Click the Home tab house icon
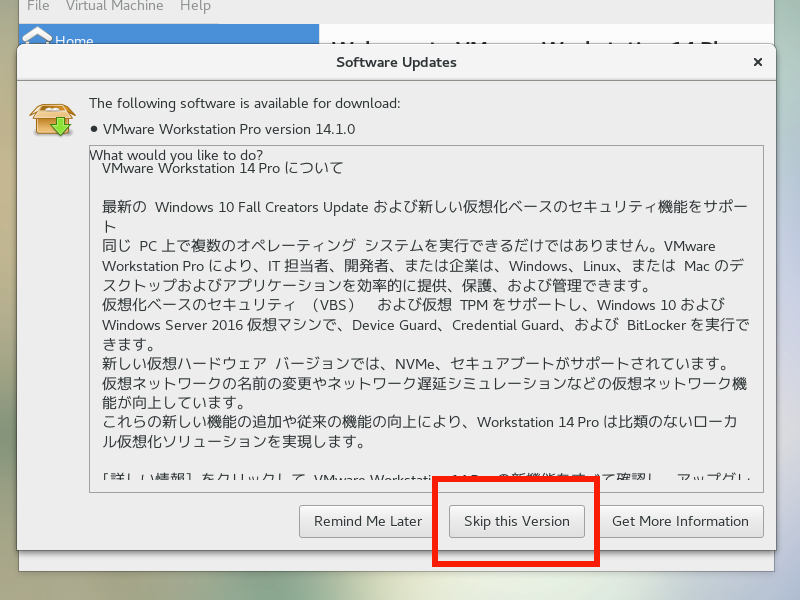 coord(36,36)
